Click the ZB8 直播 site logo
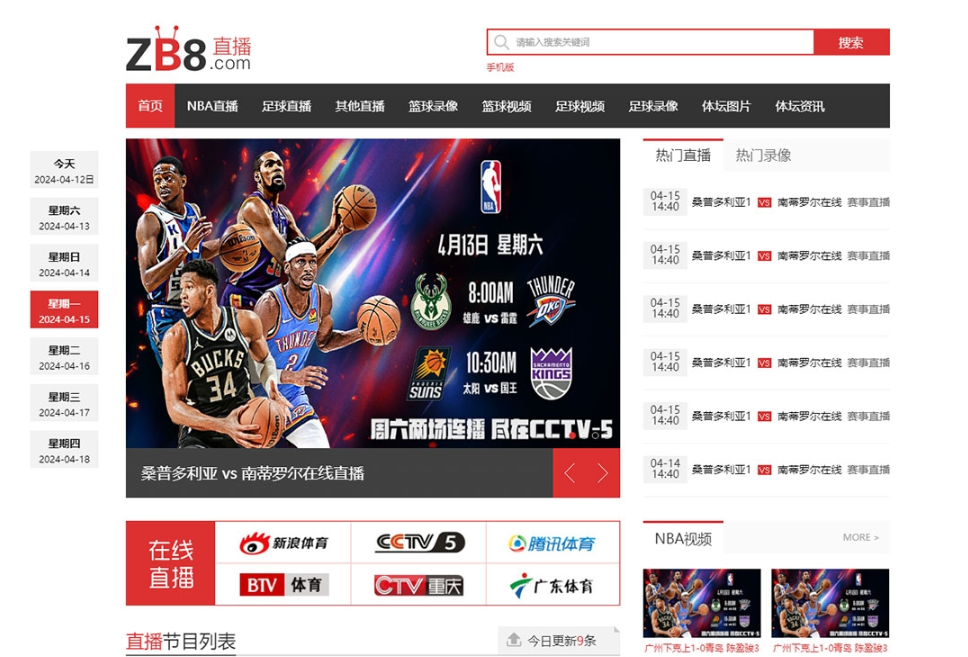Viewport: 968px width, 657px height. coord(189,51)
